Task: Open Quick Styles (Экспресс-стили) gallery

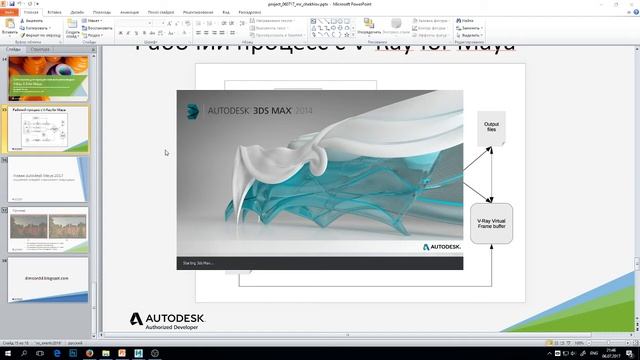Action: pyautogui.click(x=396, y=26)
